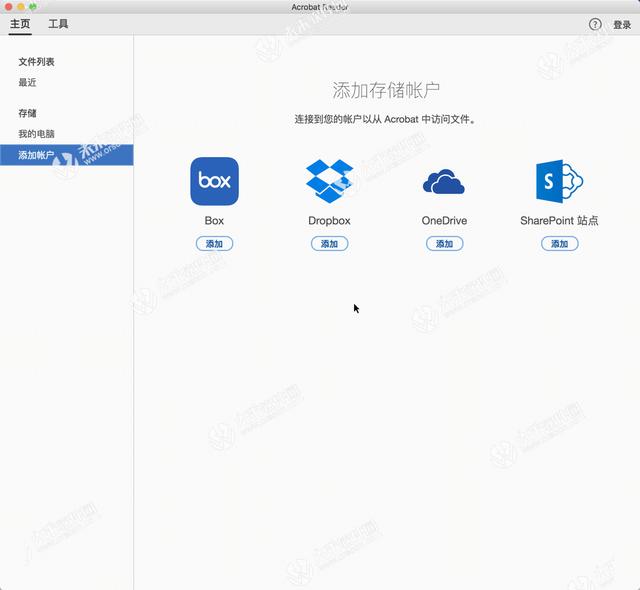Switch to the 工具 tab

pos(58,24)
